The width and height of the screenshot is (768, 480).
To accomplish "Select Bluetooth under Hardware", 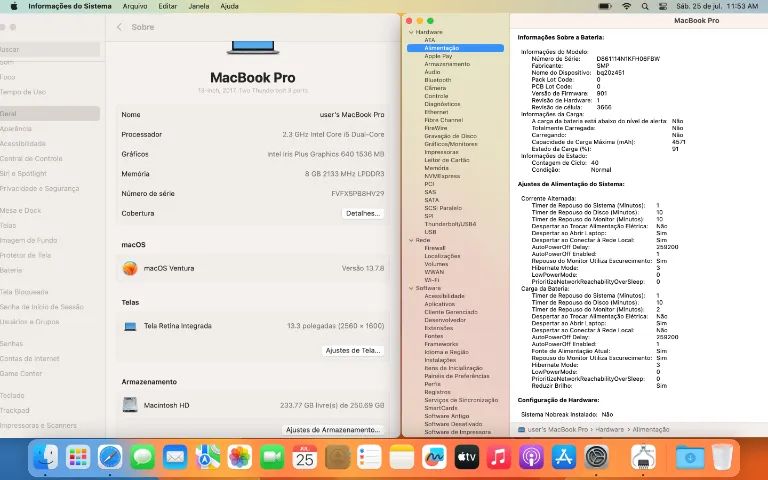I will point(437,80).
